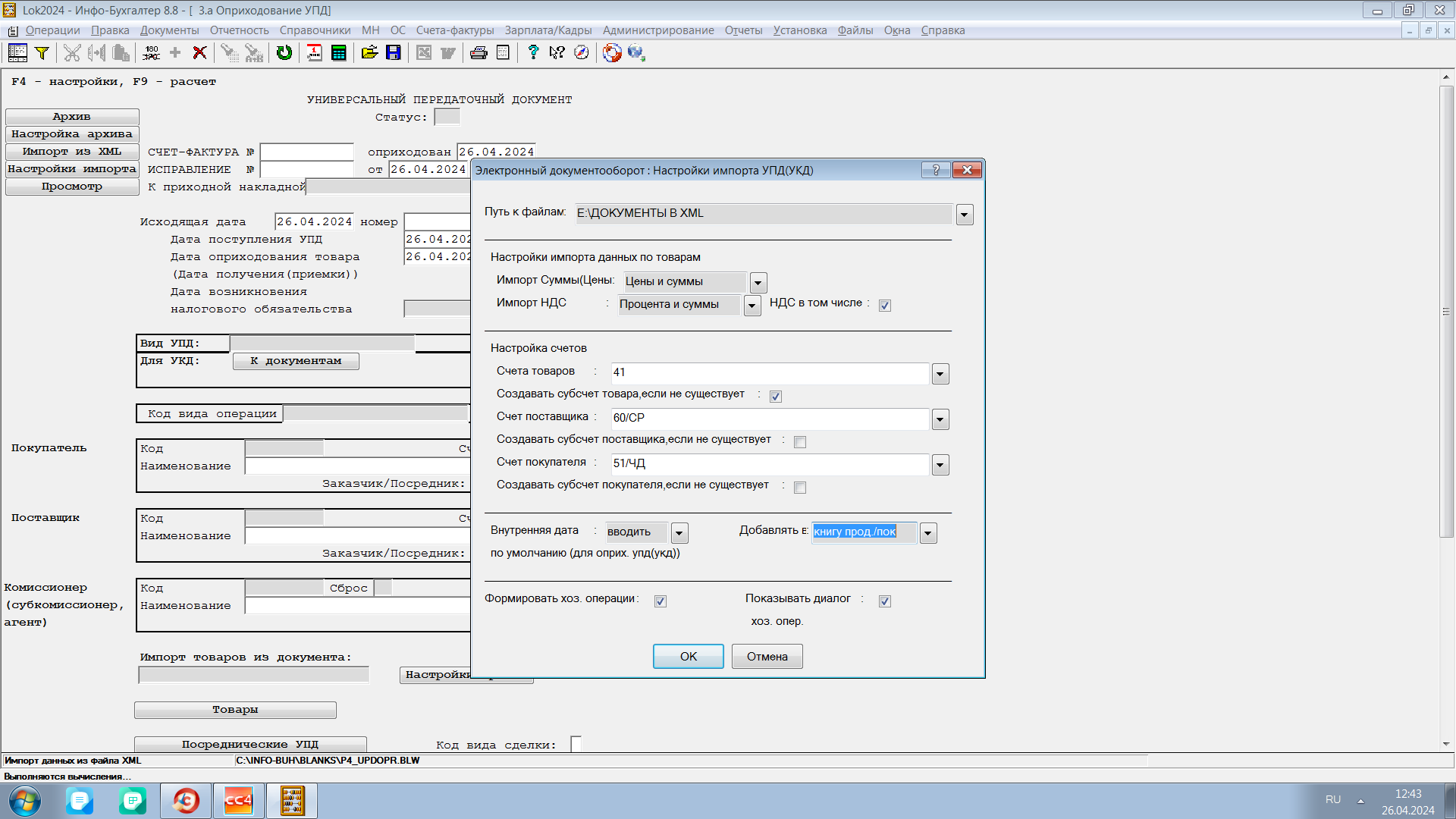The image size is (1456, 819).
Task: Open the 'Зарплата/Кадры' menu
Action: (x=548, y=30)
